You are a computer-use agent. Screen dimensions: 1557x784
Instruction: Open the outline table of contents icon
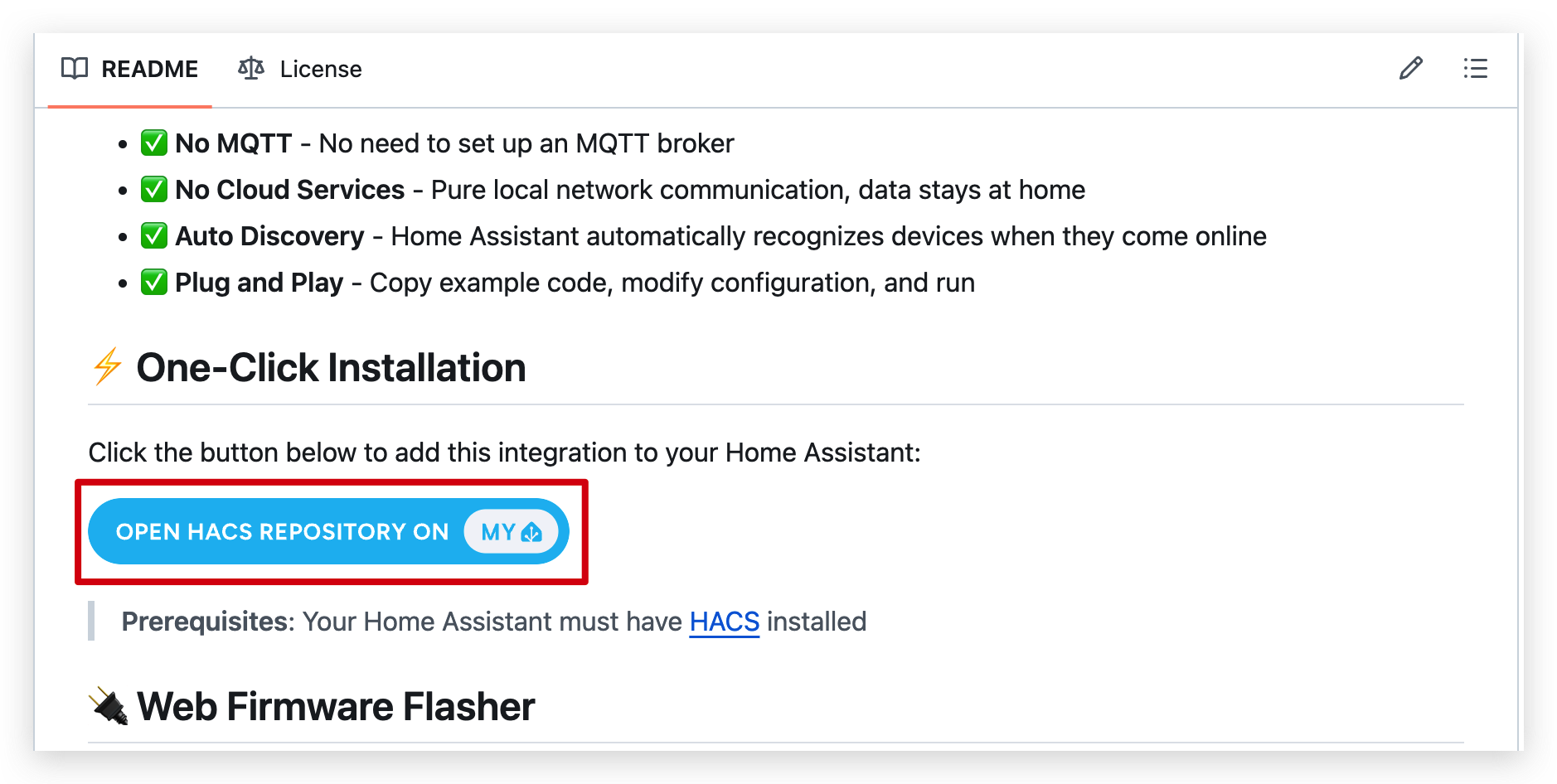(1475, 68)
